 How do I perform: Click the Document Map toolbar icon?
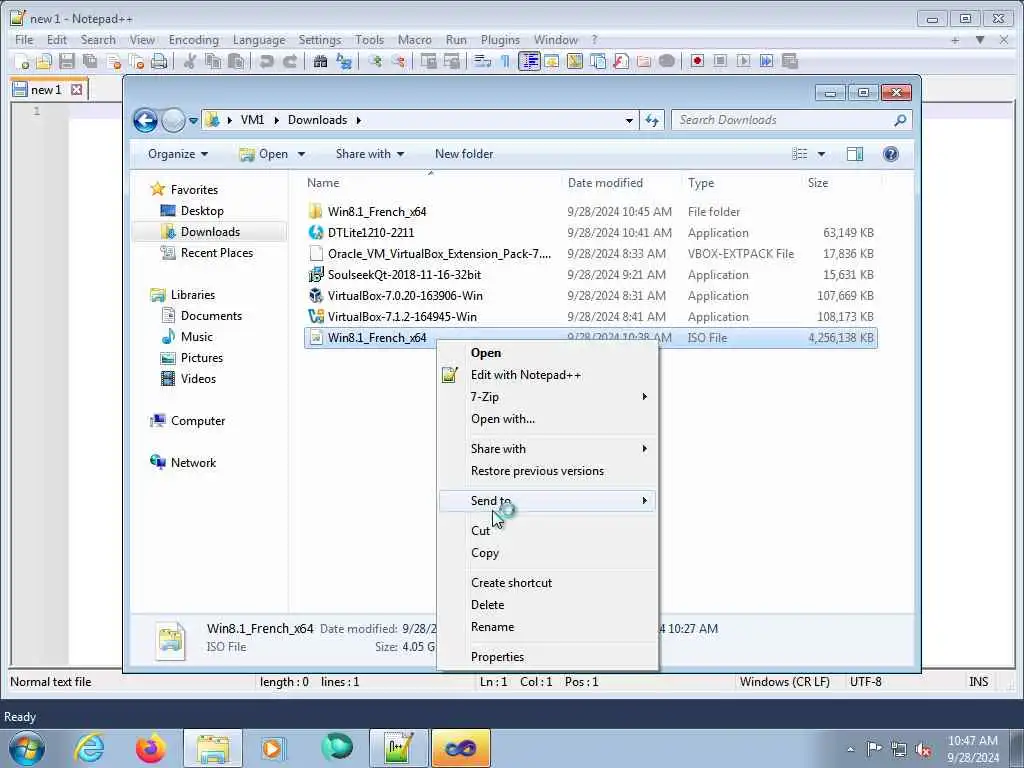(x=575, y=61)
